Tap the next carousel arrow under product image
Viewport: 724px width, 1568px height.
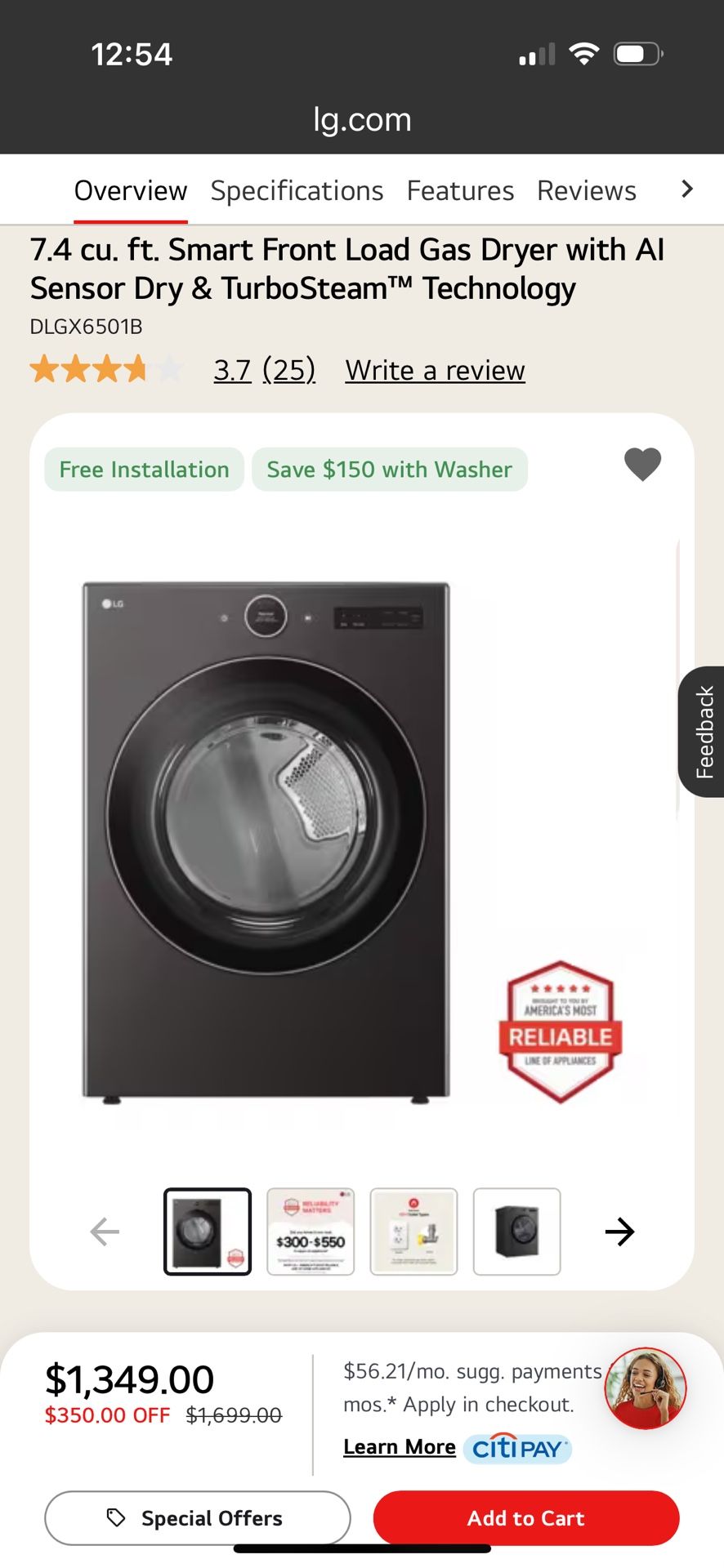tap(619, 1232)
